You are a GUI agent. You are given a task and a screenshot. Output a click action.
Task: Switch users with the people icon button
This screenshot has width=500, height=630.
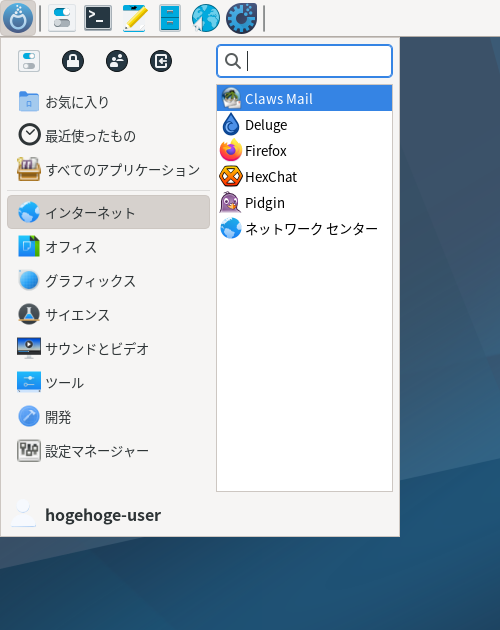[x=117, y=61]
